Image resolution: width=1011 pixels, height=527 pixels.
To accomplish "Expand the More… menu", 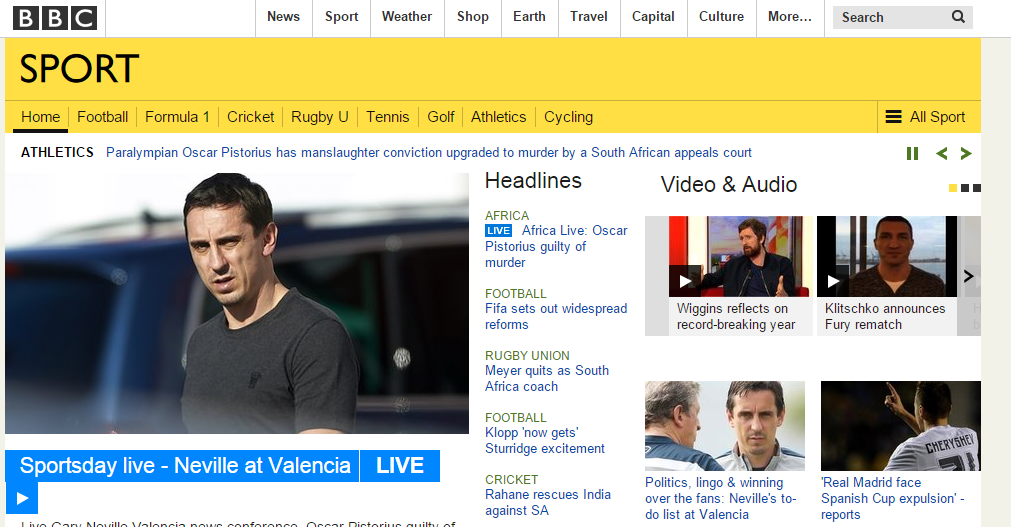I will [x=790, y=17].
